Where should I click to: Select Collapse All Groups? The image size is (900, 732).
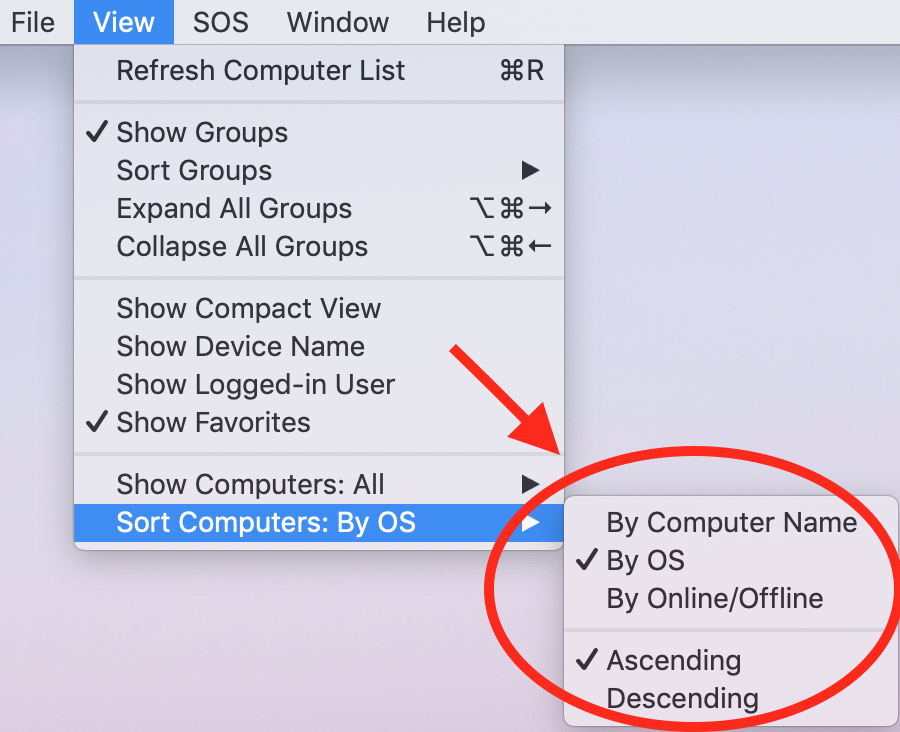[319, 246]
